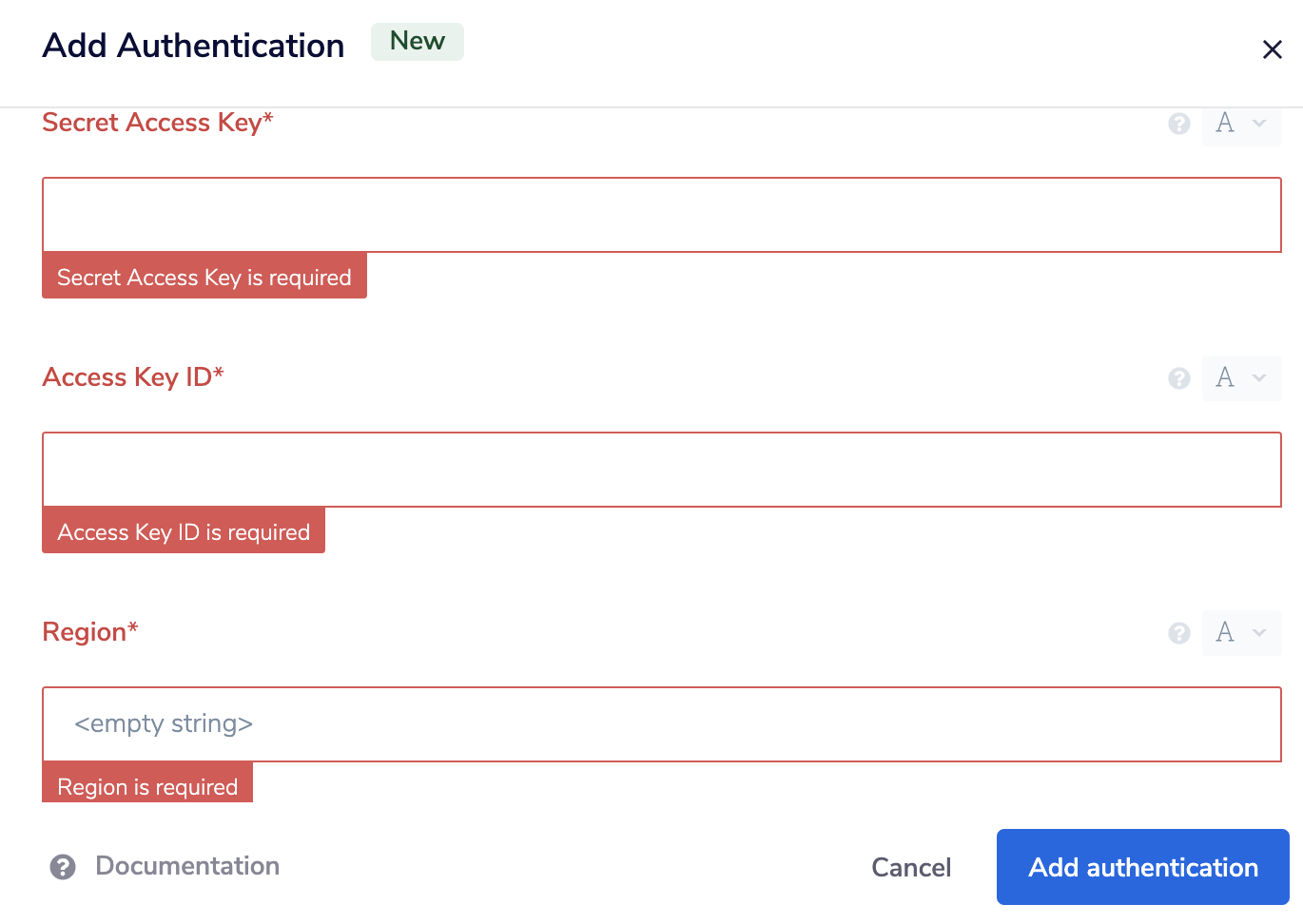The height and width of the screenshot is (924, 1303).
Task: Click the help icon beside Access Key ID
Action: click(x=1179, y=378)
